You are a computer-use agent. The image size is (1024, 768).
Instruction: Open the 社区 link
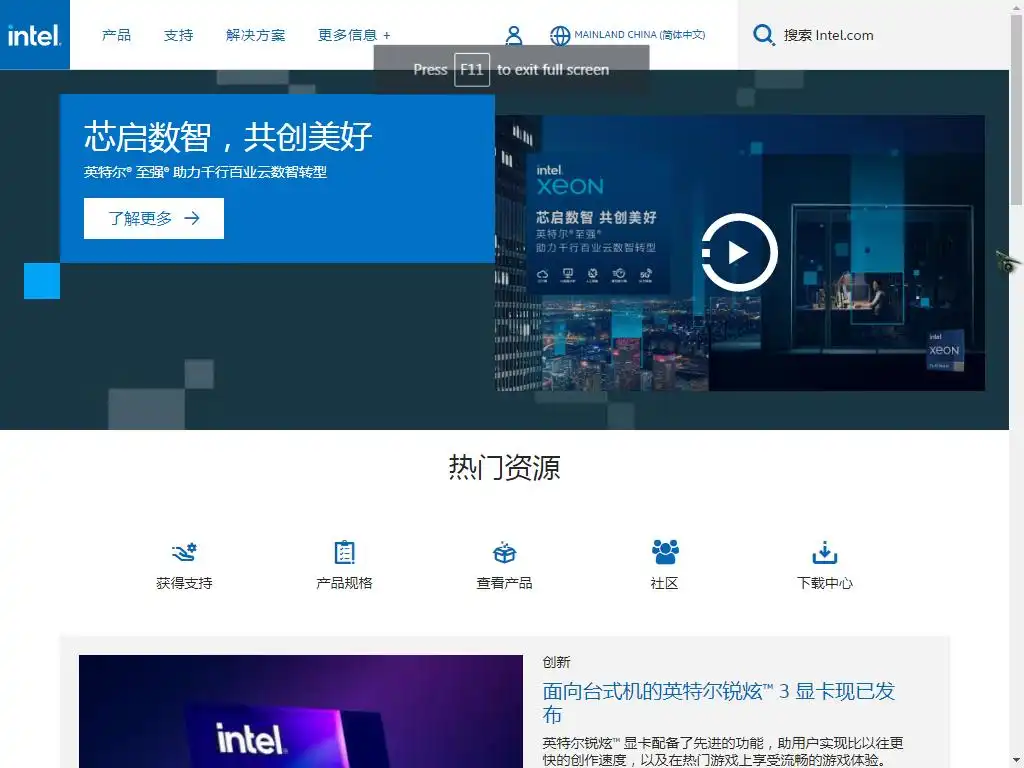665,583
